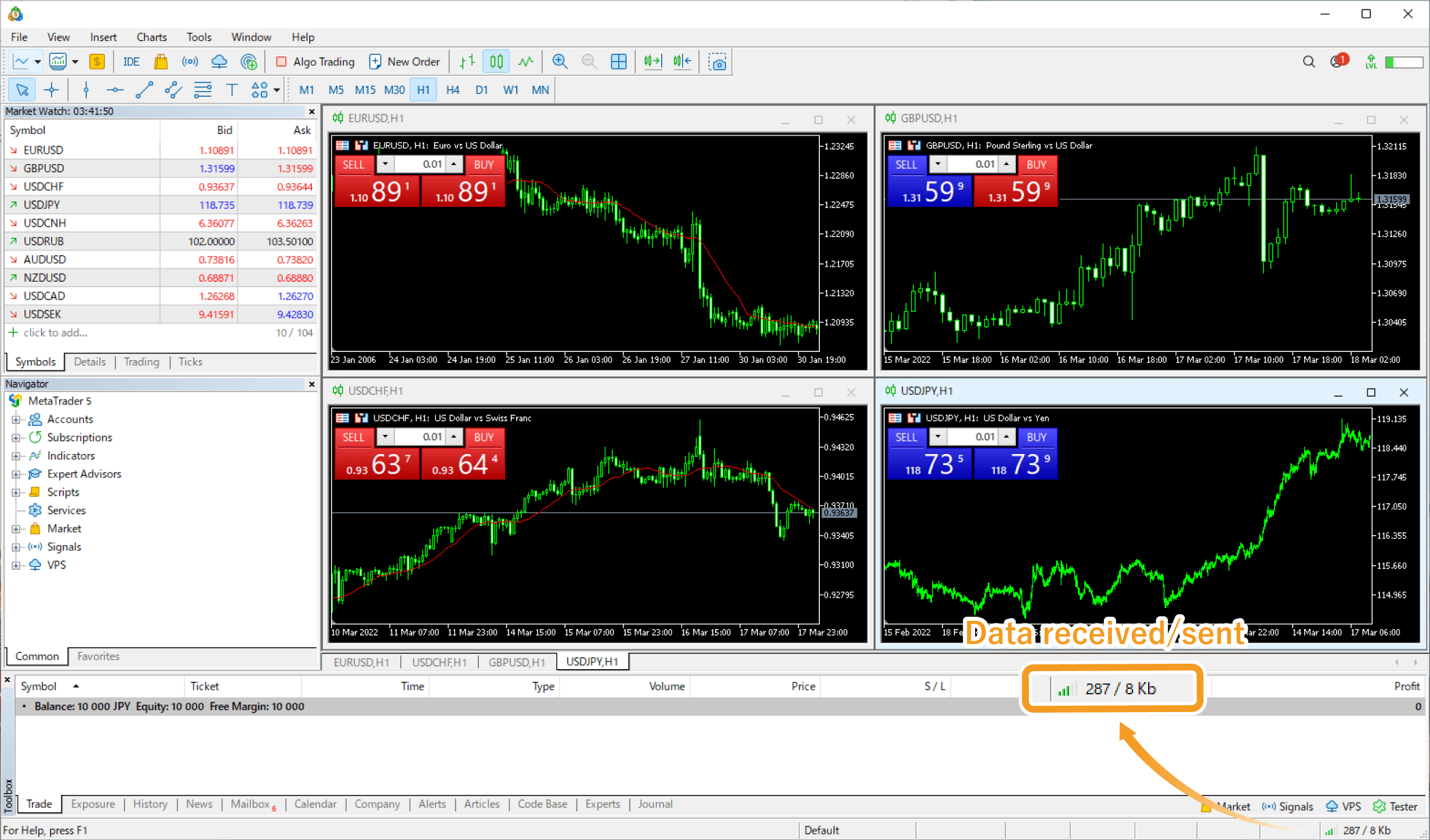Screen dimensions: 1430x840
Task: Open the IDE MetaEditor button
Action: (131, 62)
